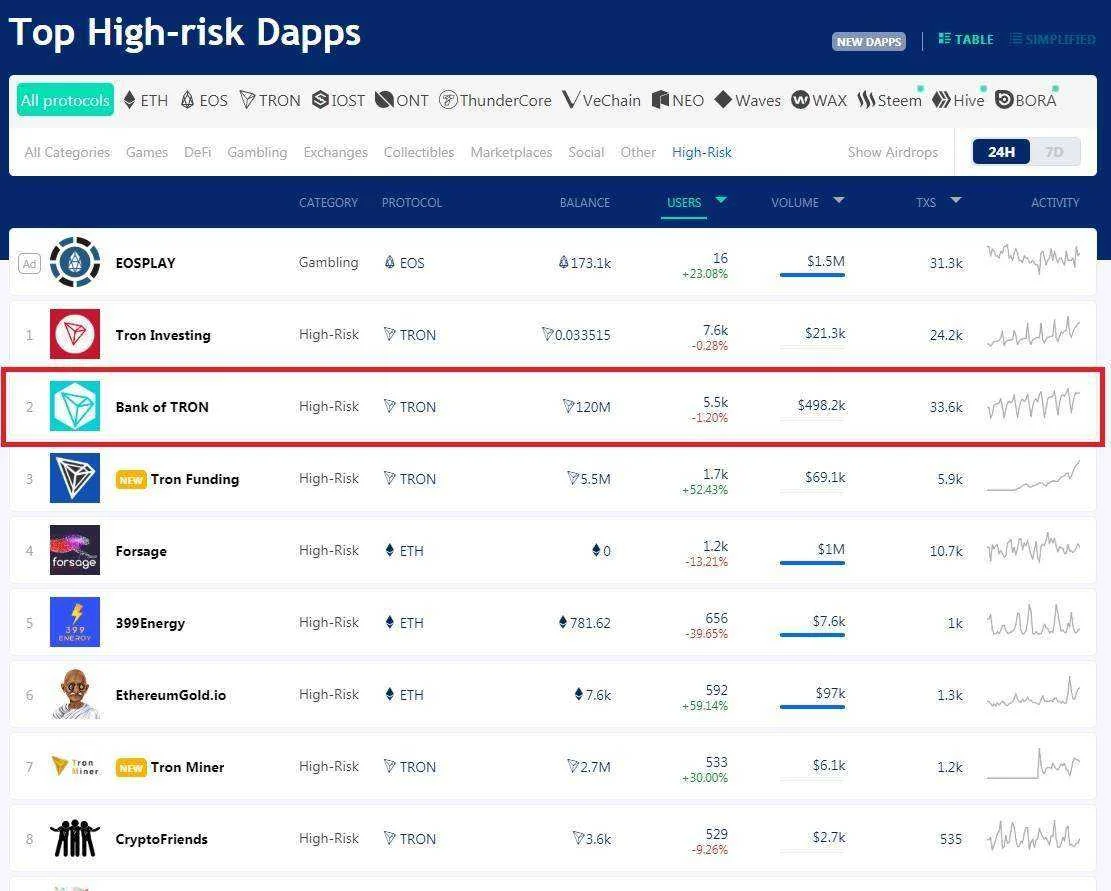Select the All protocols filter

[65, 100]
